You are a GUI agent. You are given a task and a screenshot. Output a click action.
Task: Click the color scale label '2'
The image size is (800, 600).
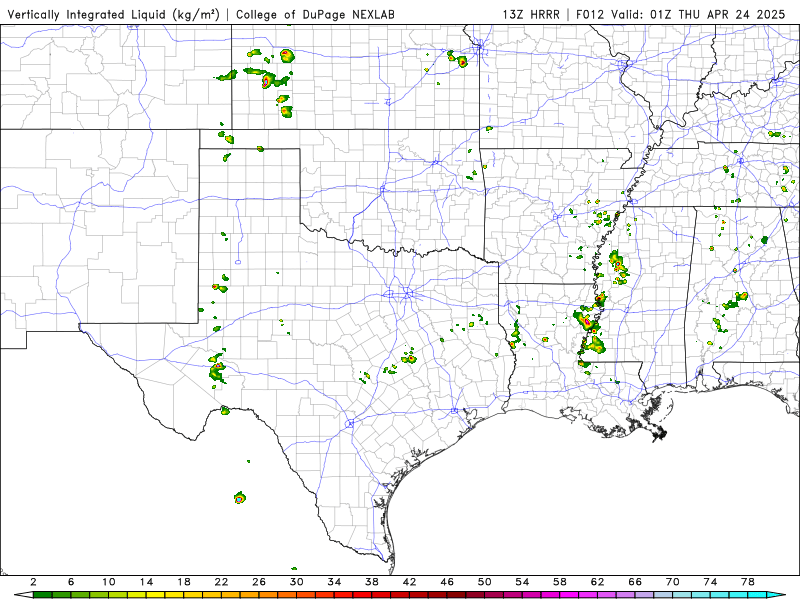coord(33,582)
